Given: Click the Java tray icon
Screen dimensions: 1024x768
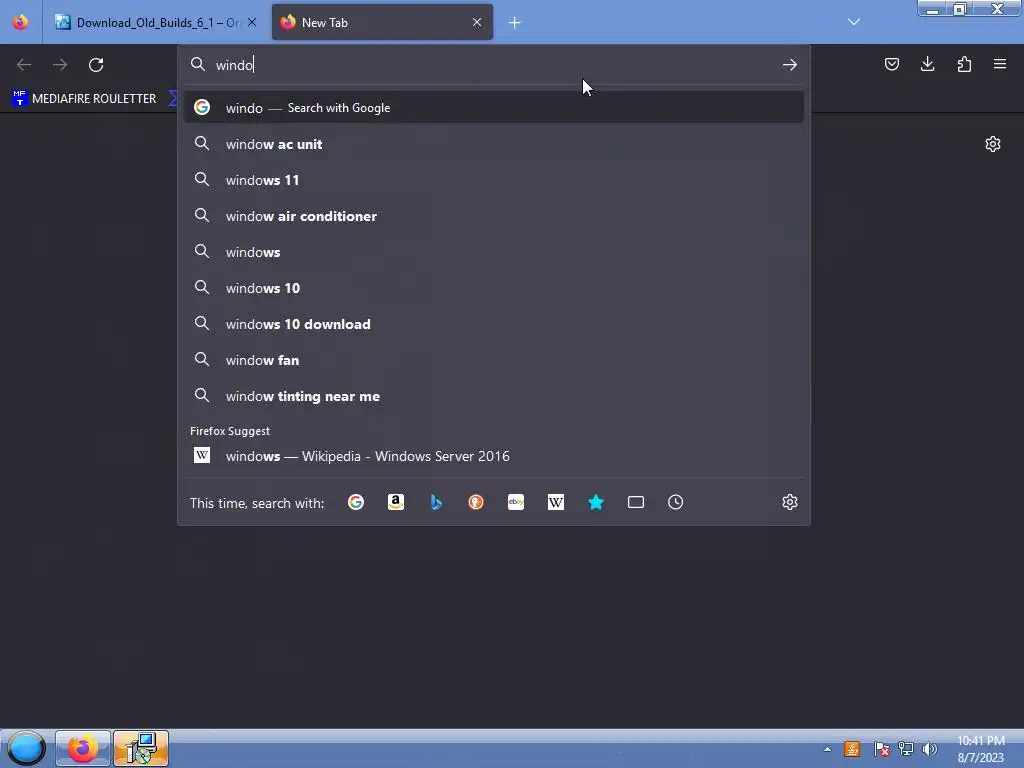Looking at the screenshot, I should point(852,749).
